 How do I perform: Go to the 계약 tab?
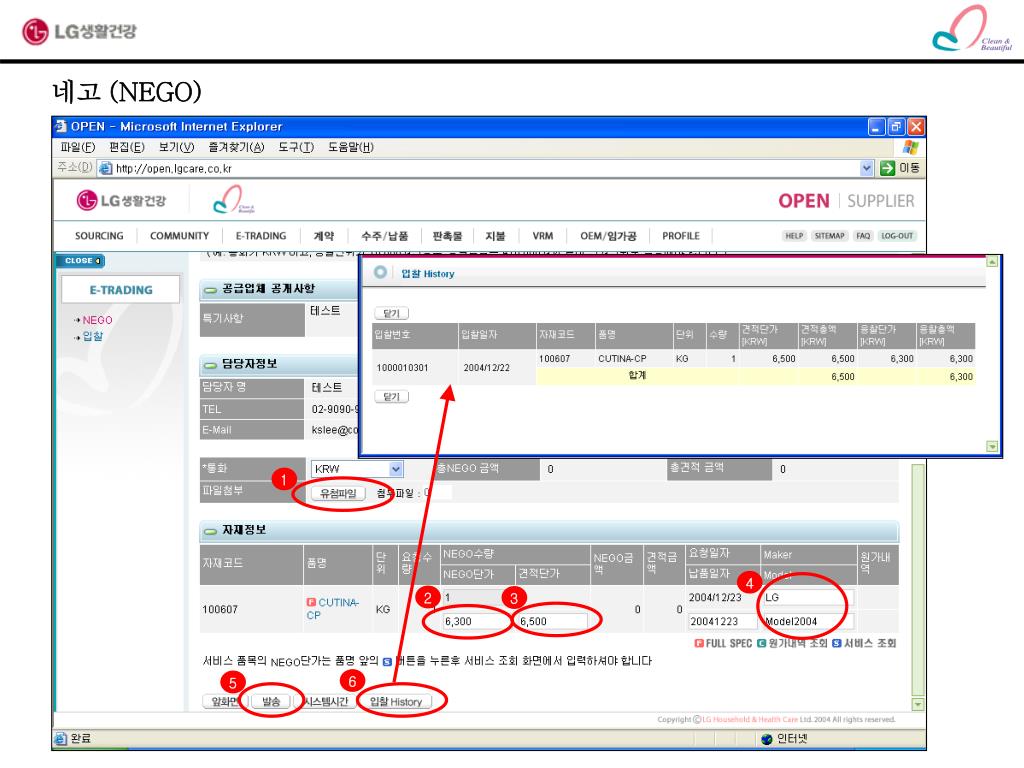pos(324,236)
